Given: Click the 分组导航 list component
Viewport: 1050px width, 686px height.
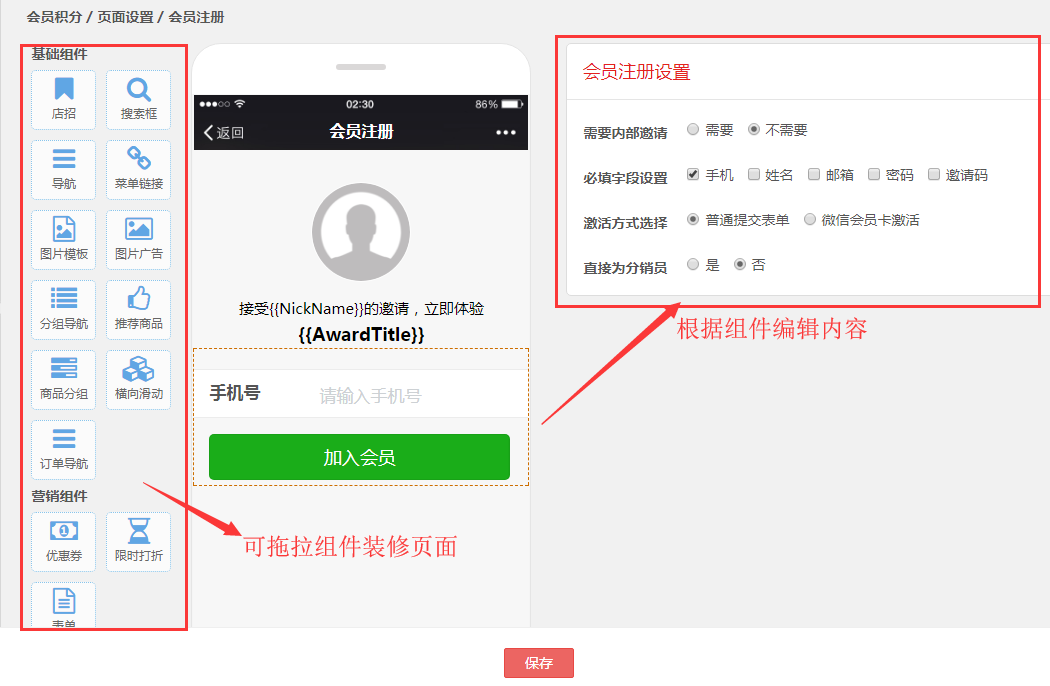Looking at the screenshot, I should tap(64, 310).
